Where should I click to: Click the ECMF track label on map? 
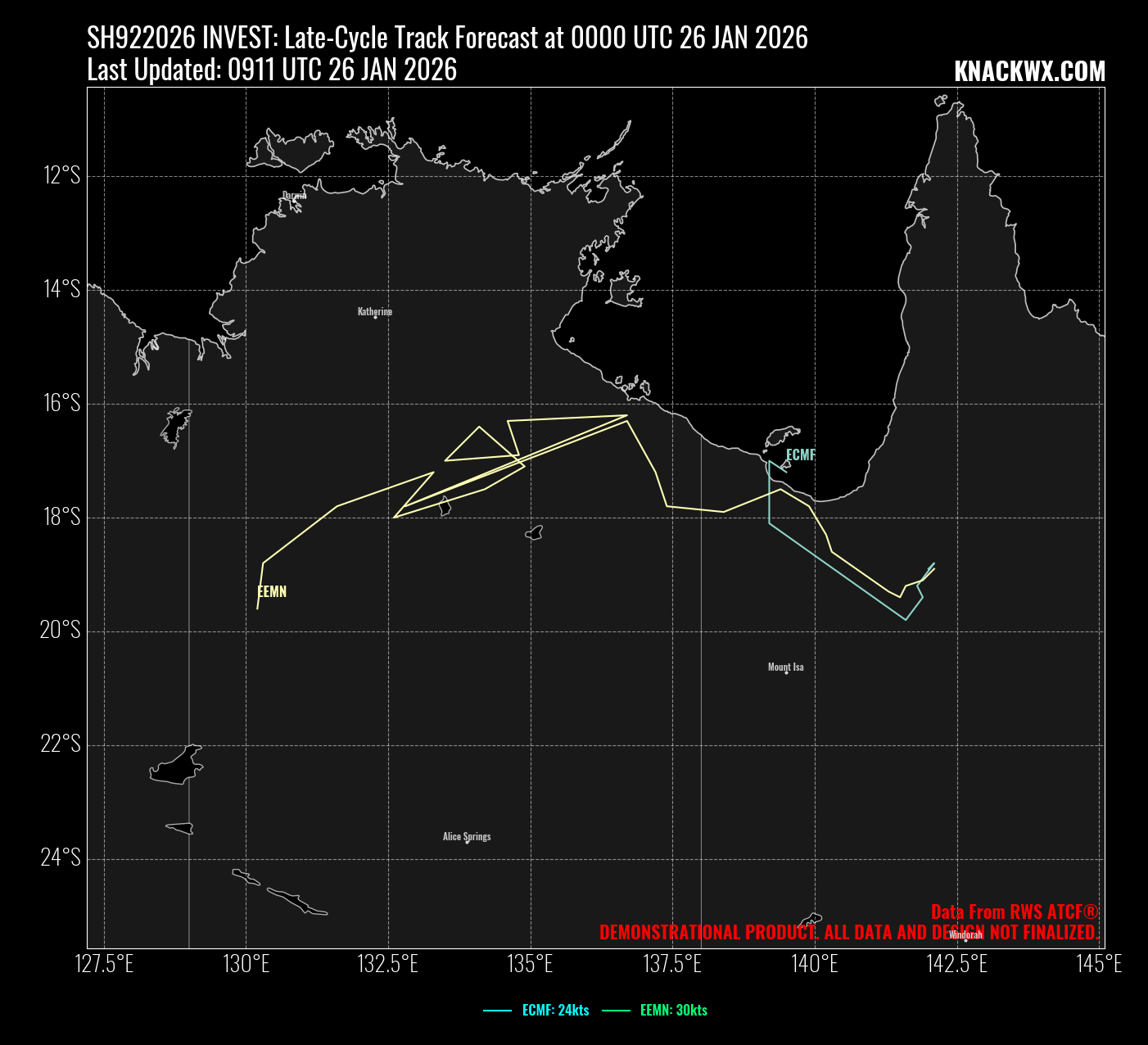click(800, 455)
